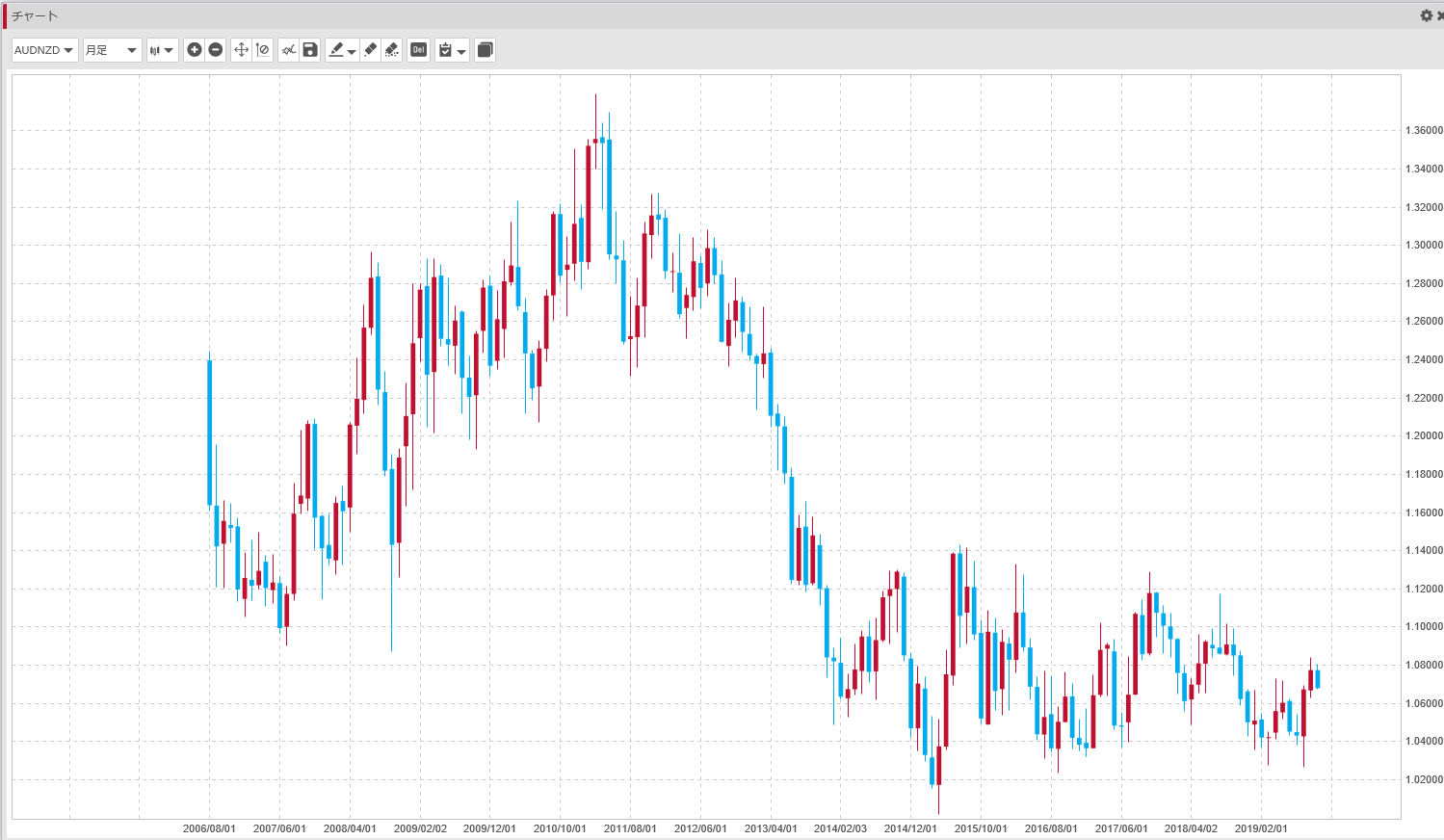Zoom out with the minus icon
This screenshot has width=1444, height=840.
[x=216, y=50]
